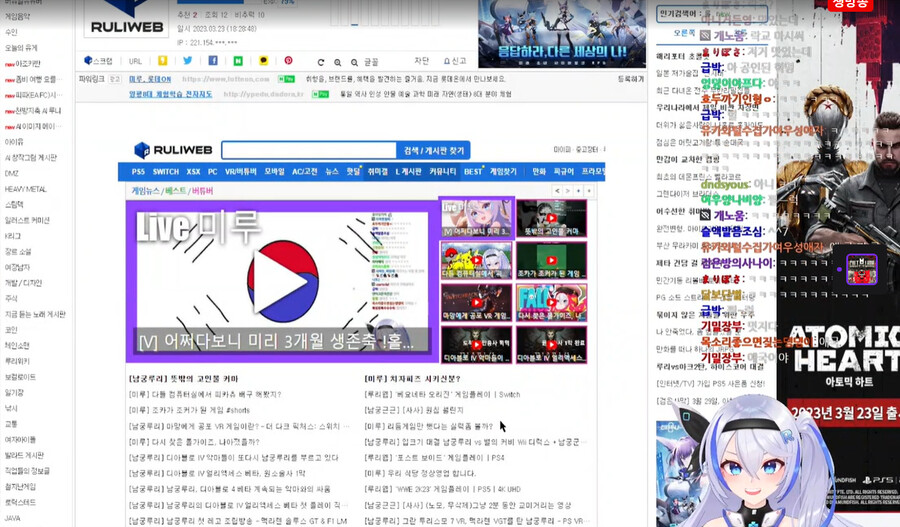The height and width of the screenshot is (527, 900).
Task: Share post via KakaoTalk icon
Action: tap(263, 60)
